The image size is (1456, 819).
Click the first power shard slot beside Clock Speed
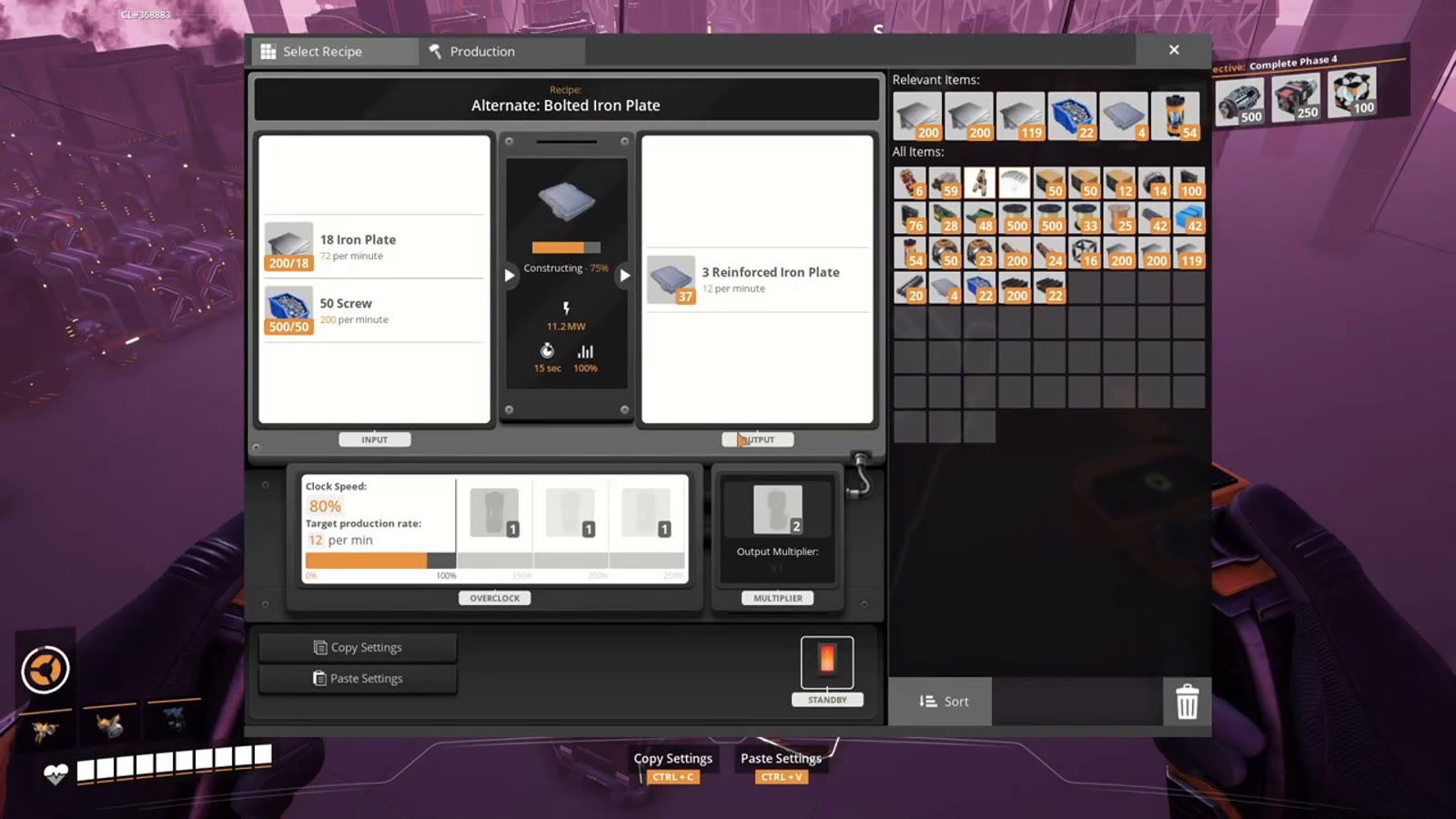click(x=495, y=512)
